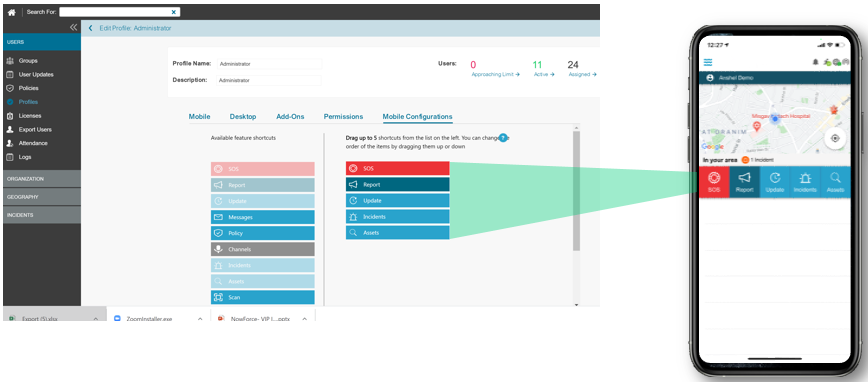Clear the Search For field with the X
The height and width of the screenshot is (382, 868).
[x=173, y=12]
